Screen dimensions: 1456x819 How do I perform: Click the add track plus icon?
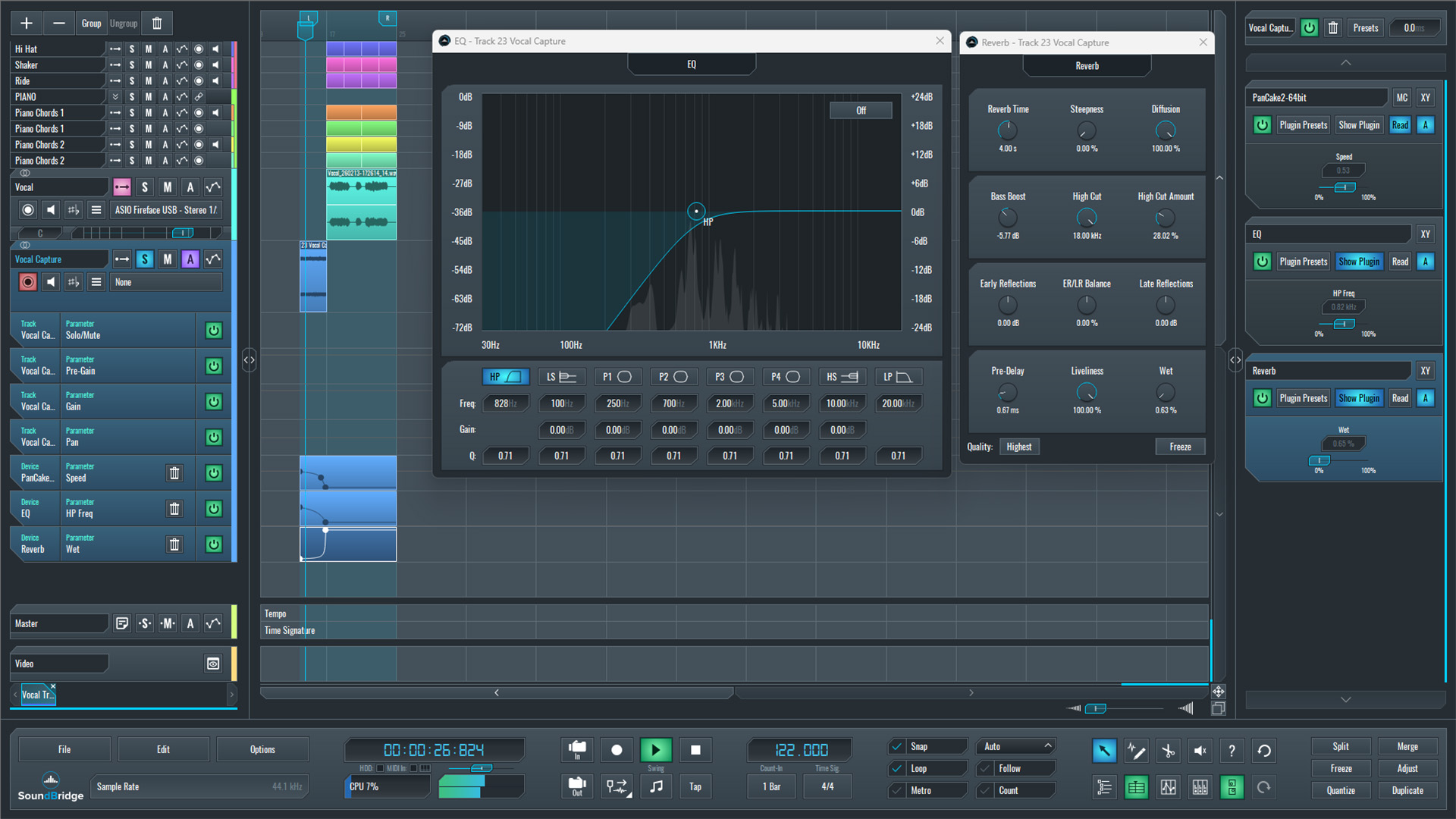point(27,24)
